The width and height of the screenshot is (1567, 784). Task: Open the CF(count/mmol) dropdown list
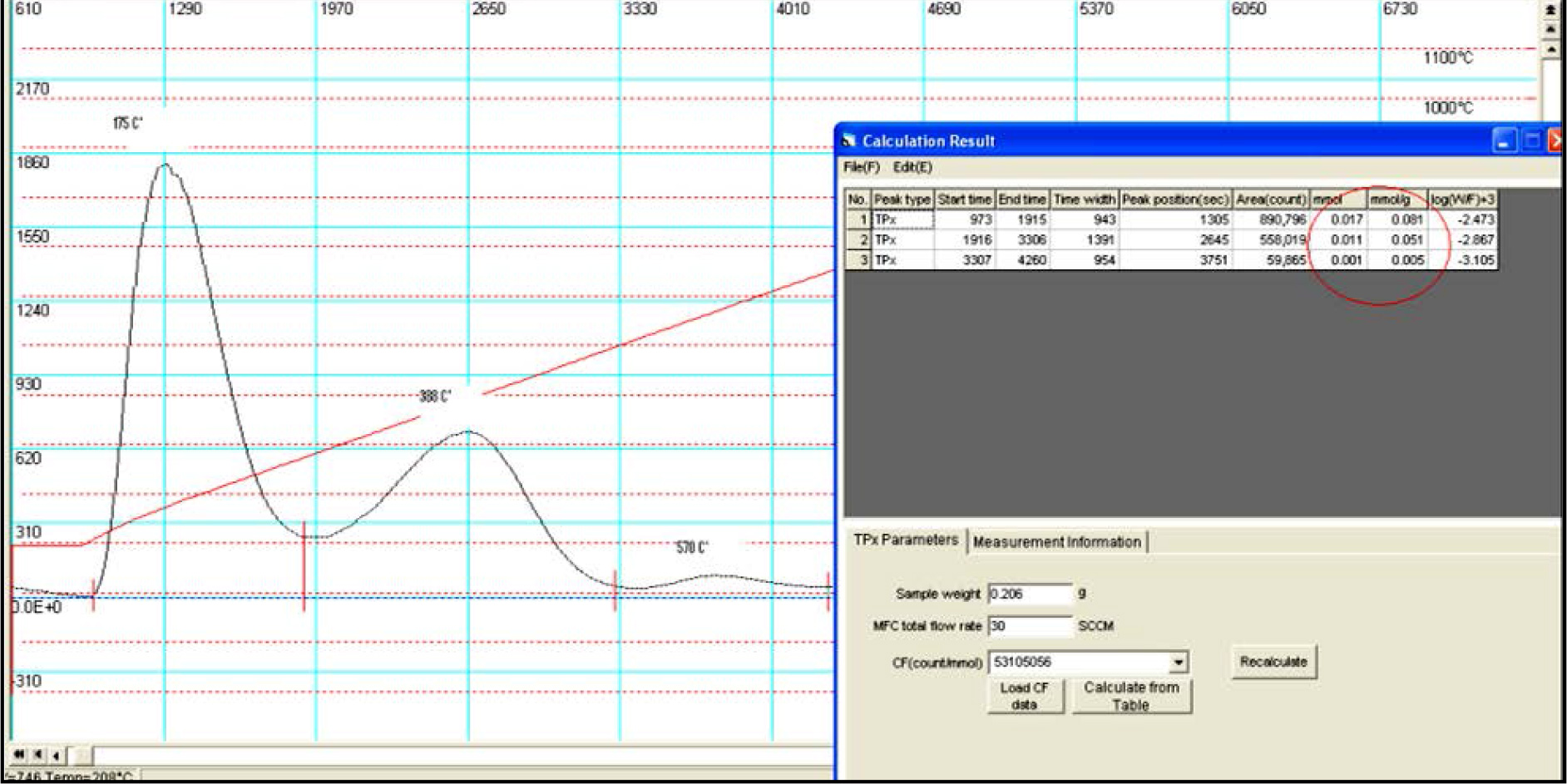pyautogui.click(x=1178, y=663)
